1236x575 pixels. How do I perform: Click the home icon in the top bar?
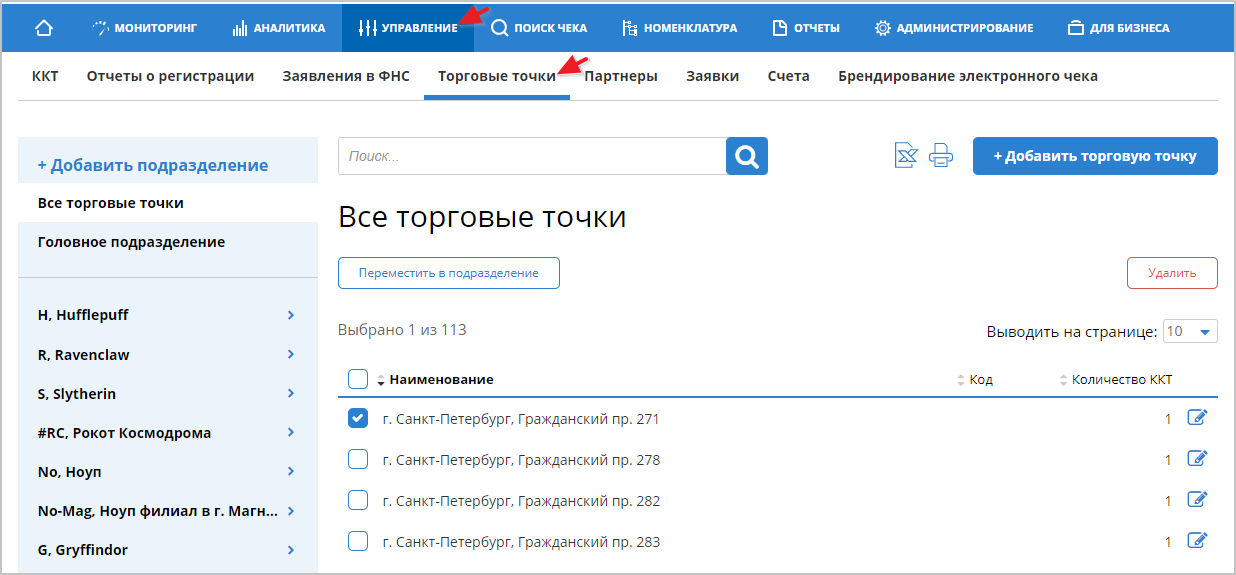(43, 28)
